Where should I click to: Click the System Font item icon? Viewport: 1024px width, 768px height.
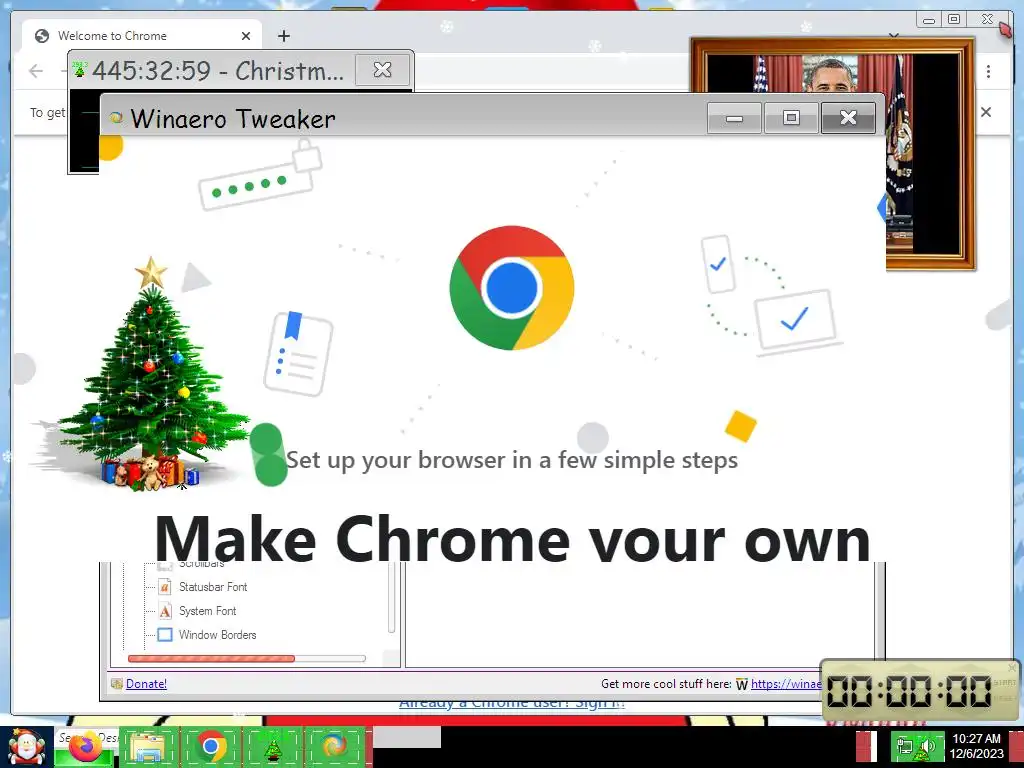point(165,611)
